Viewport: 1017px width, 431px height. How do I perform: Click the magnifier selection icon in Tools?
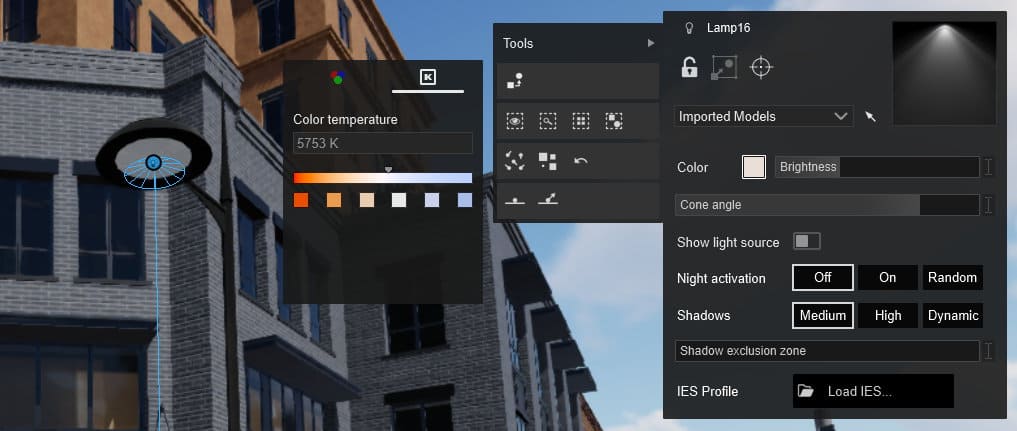(547, 121)
